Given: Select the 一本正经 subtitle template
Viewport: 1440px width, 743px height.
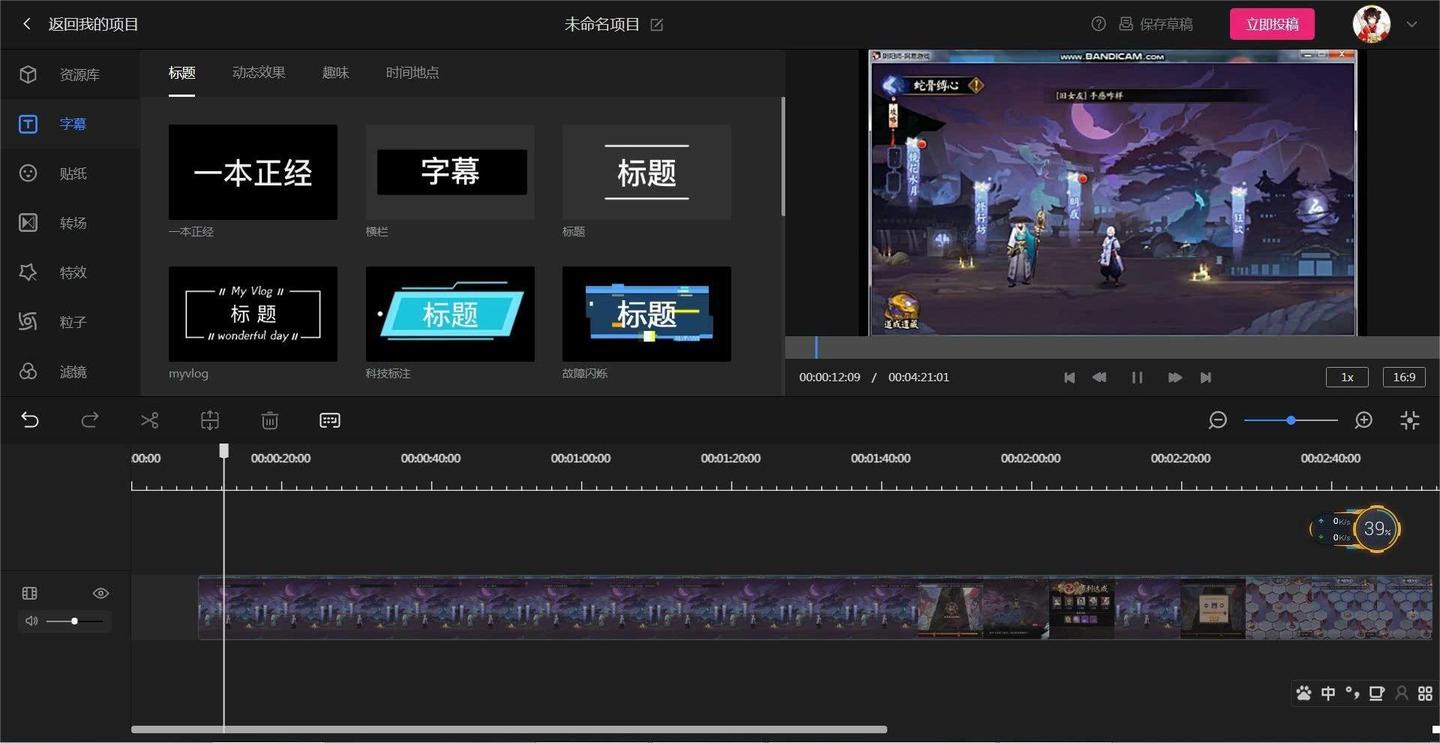Looking at the screenshot, I should point(253,172).
